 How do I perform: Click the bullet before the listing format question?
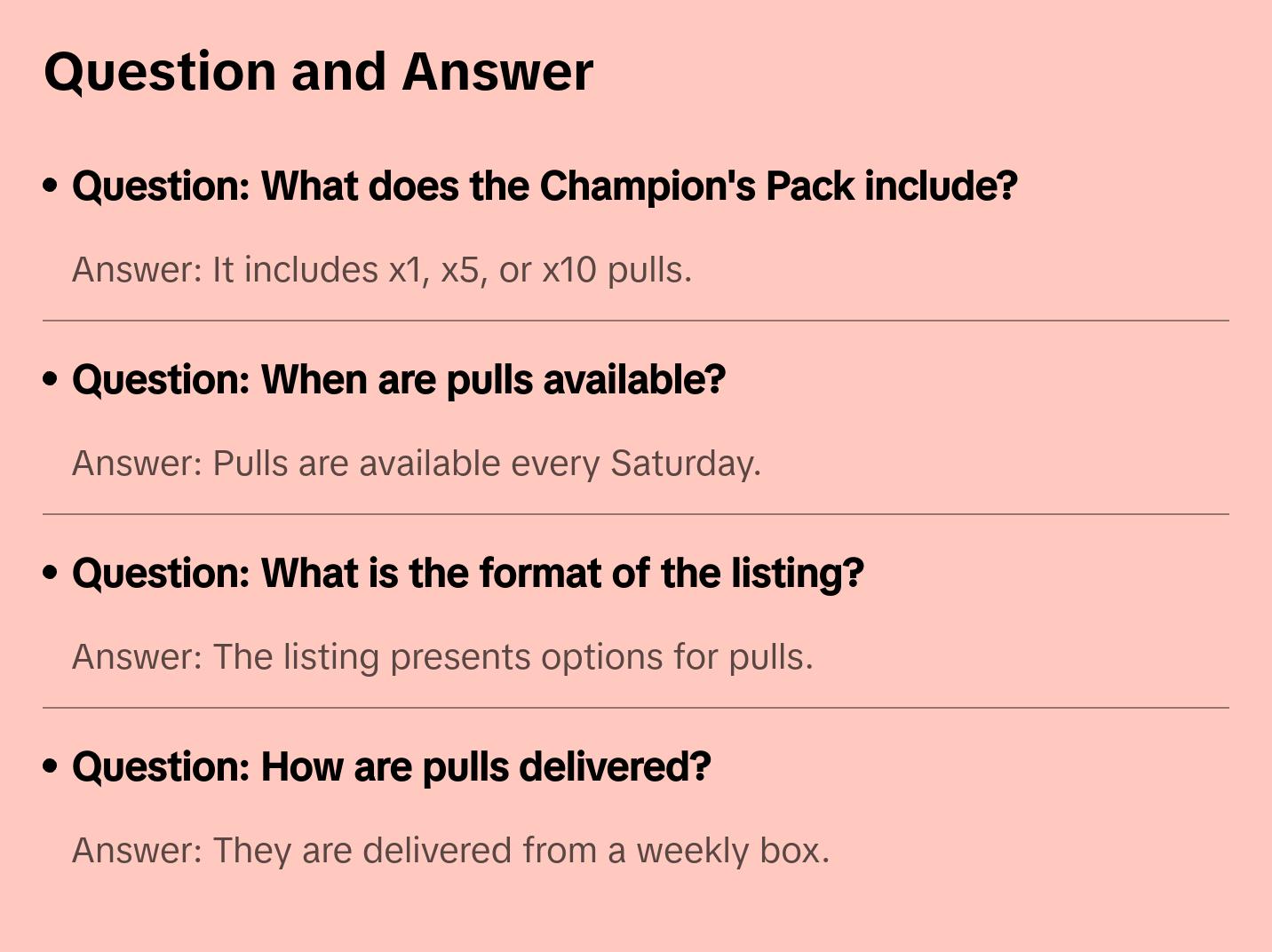point(51,574)
